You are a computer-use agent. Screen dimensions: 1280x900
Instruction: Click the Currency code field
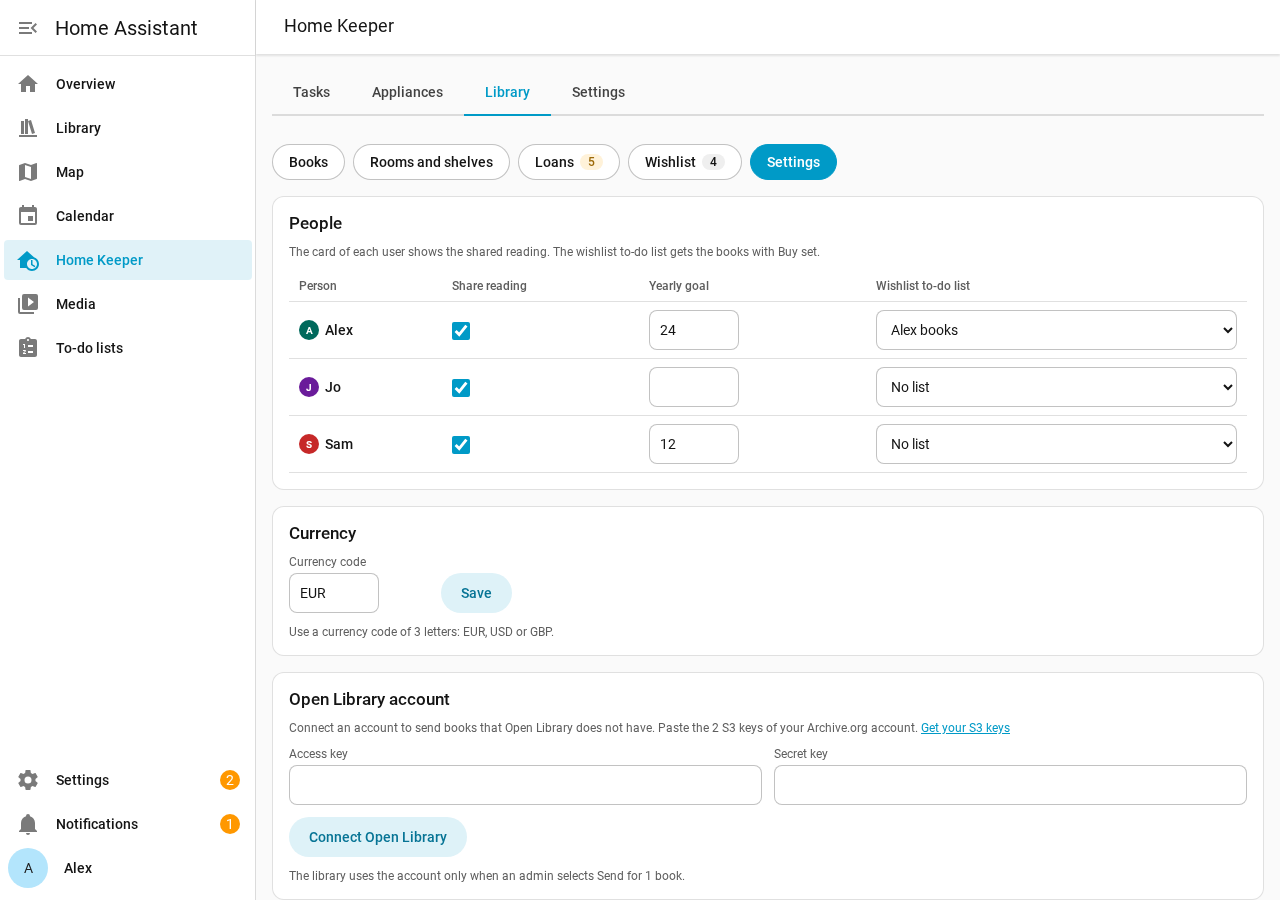pos(334,593)
